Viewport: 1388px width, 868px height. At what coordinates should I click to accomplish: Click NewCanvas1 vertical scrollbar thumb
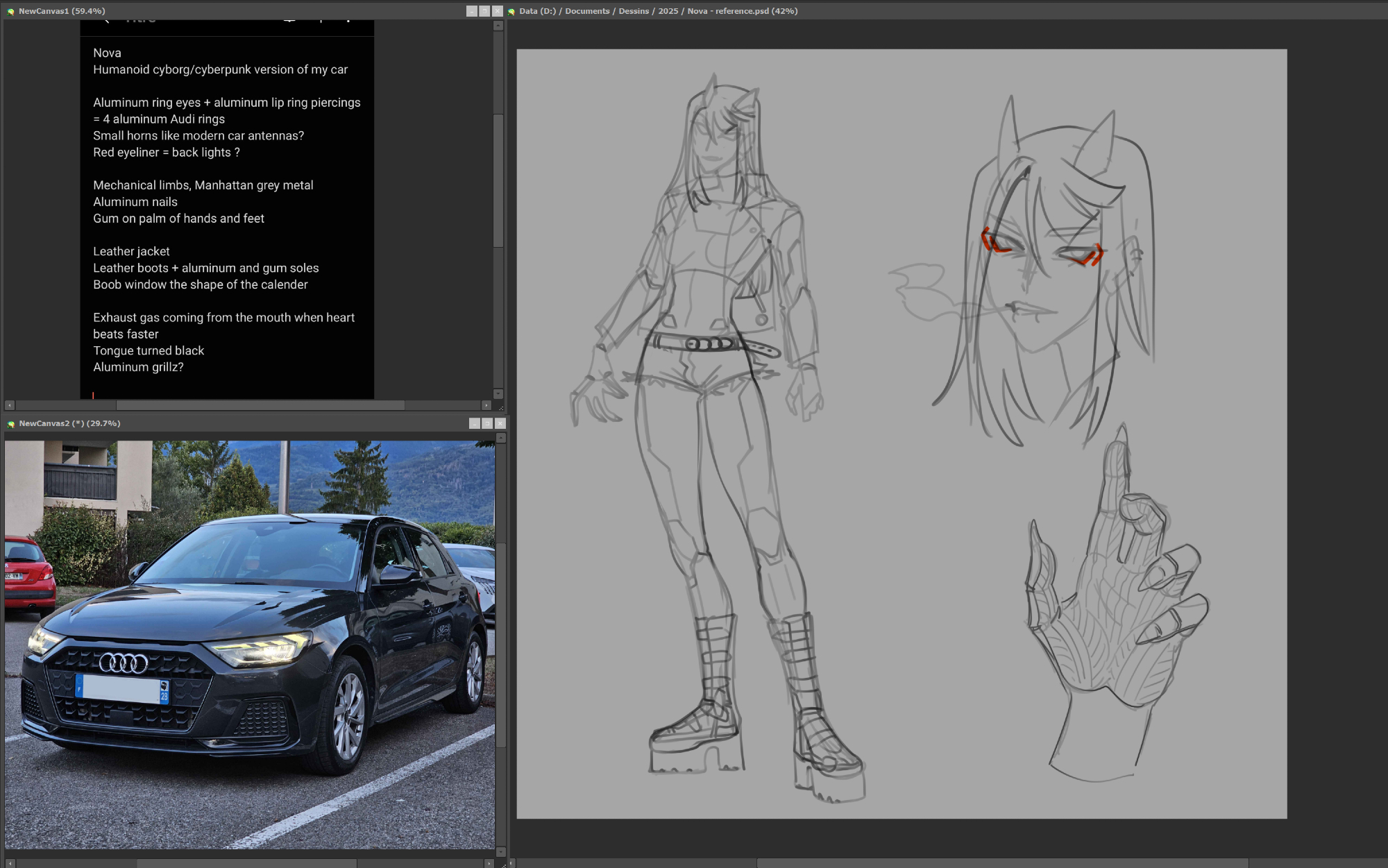click(498, 180)
